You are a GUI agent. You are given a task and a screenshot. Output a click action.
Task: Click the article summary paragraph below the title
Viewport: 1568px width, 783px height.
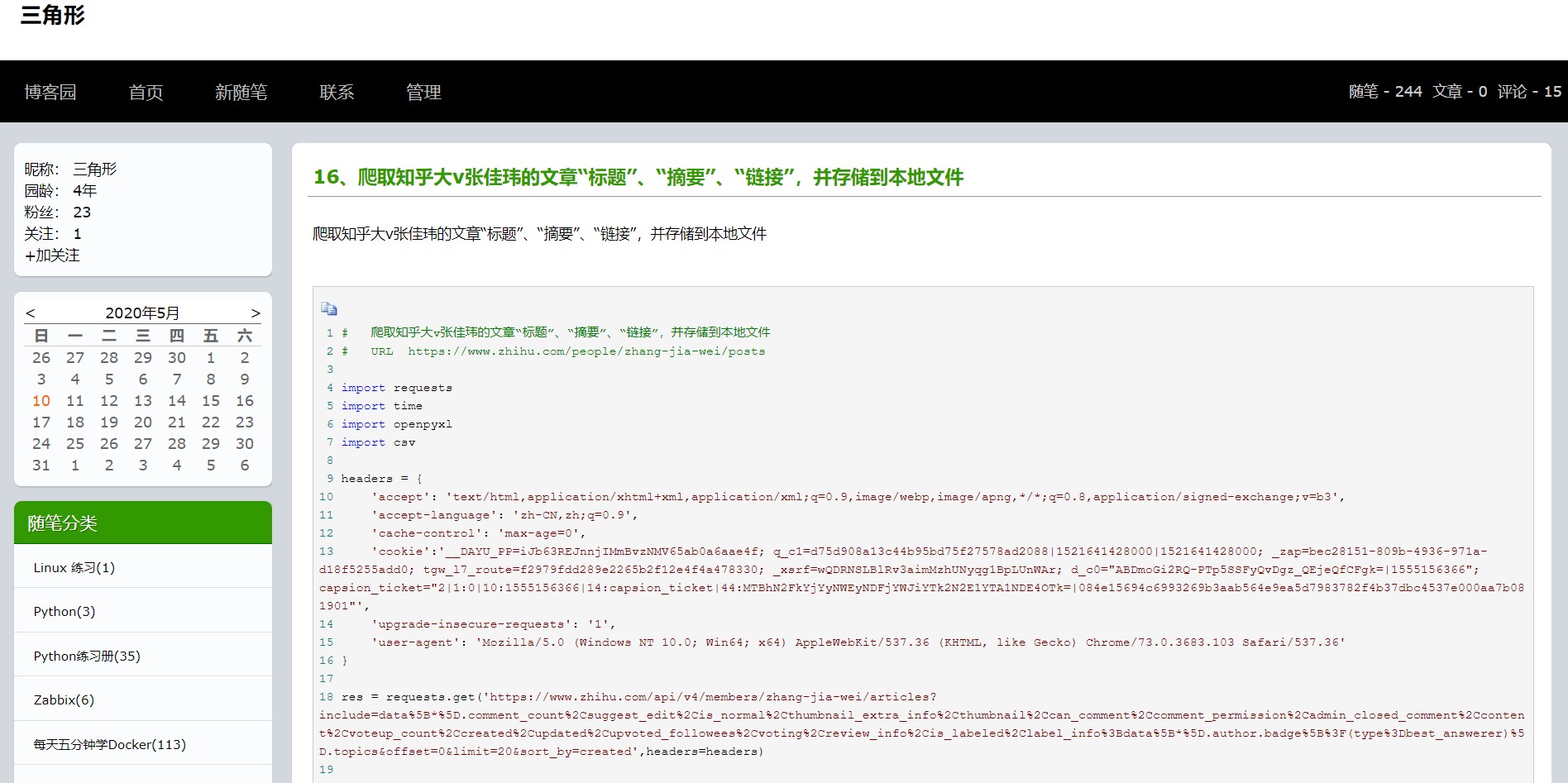[x=539, y=234]
